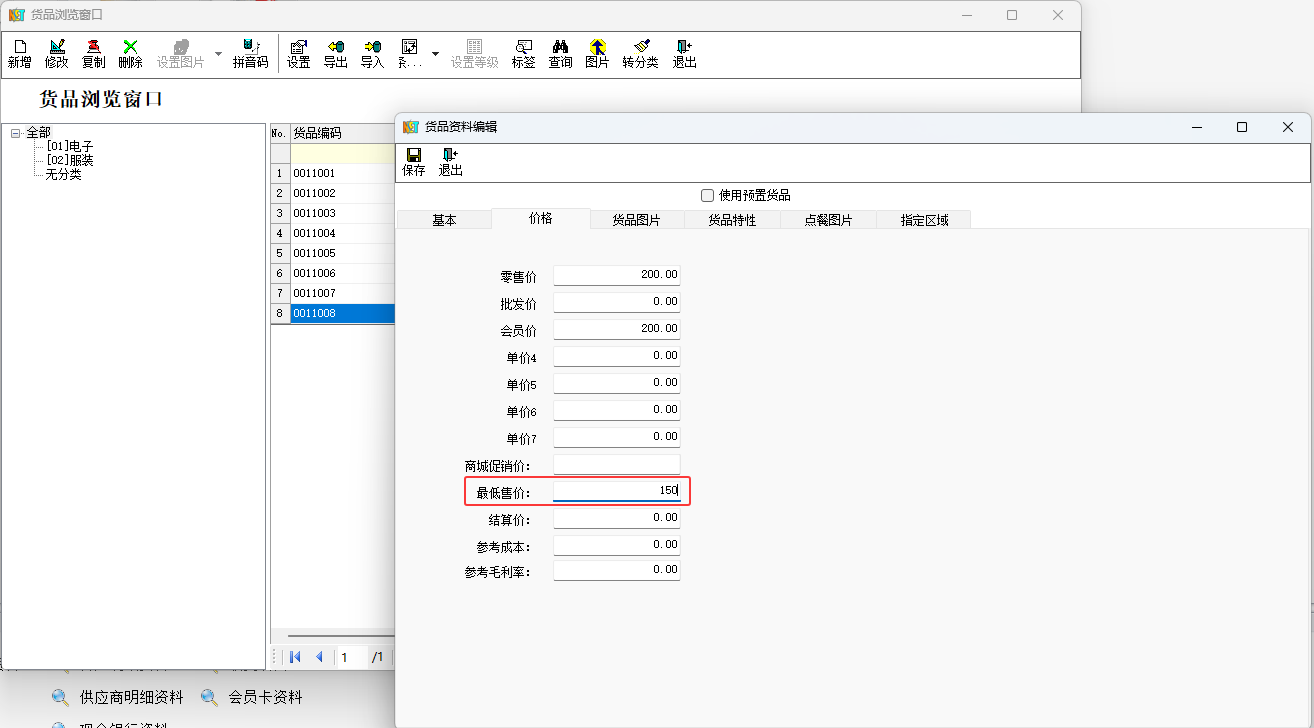Viewport: 1314px width, 728px height.
Task: Select row with code 0011005
Action: coord(342,253)
